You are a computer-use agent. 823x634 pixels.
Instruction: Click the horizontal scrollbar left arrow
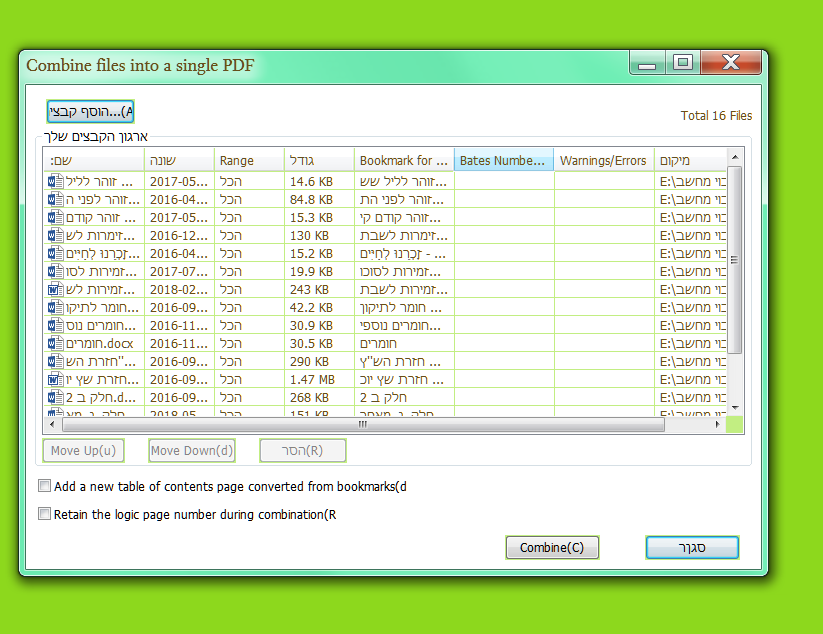point(51,424)
